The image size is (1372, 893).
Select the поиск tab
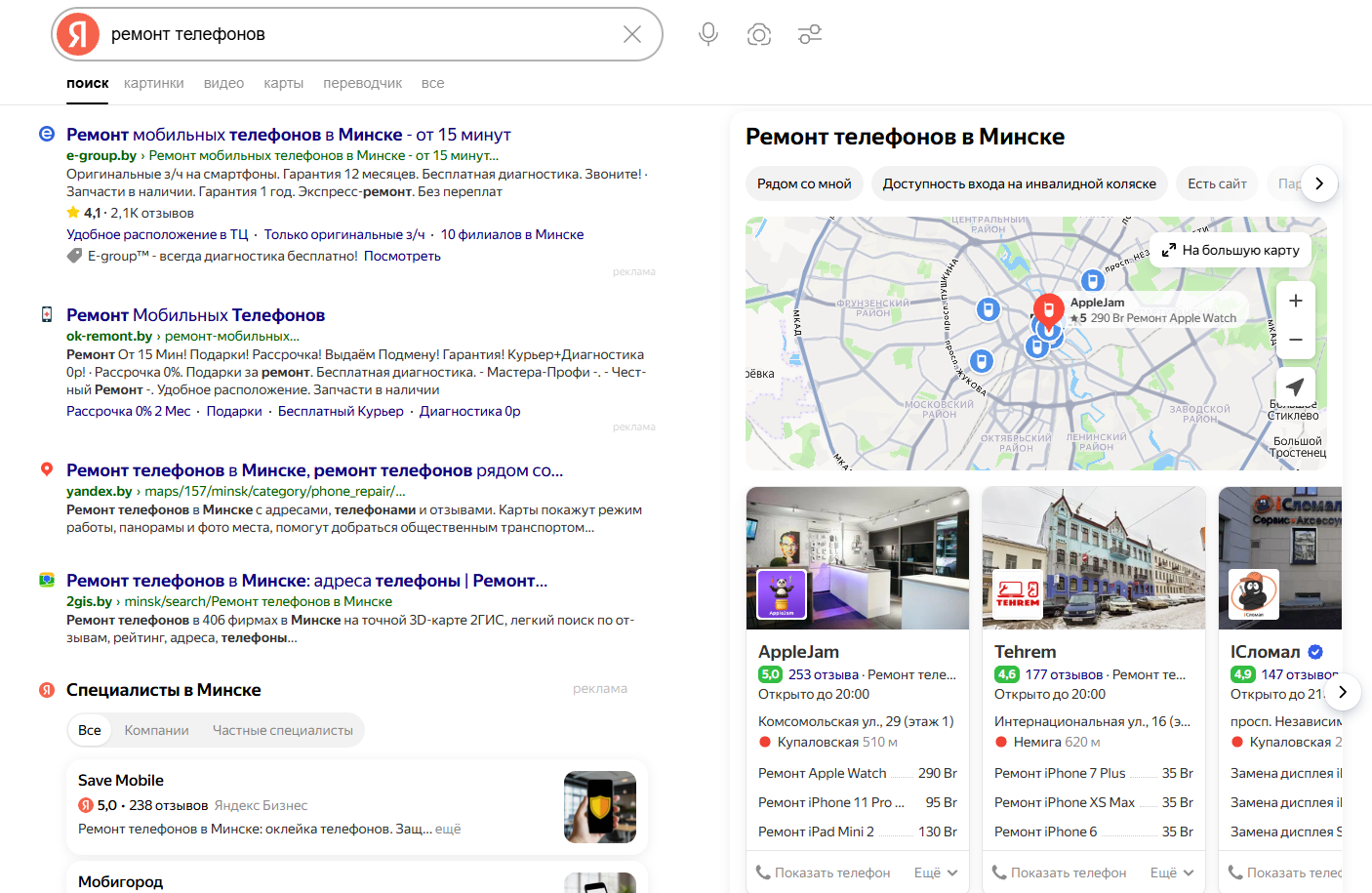[88, 83]
